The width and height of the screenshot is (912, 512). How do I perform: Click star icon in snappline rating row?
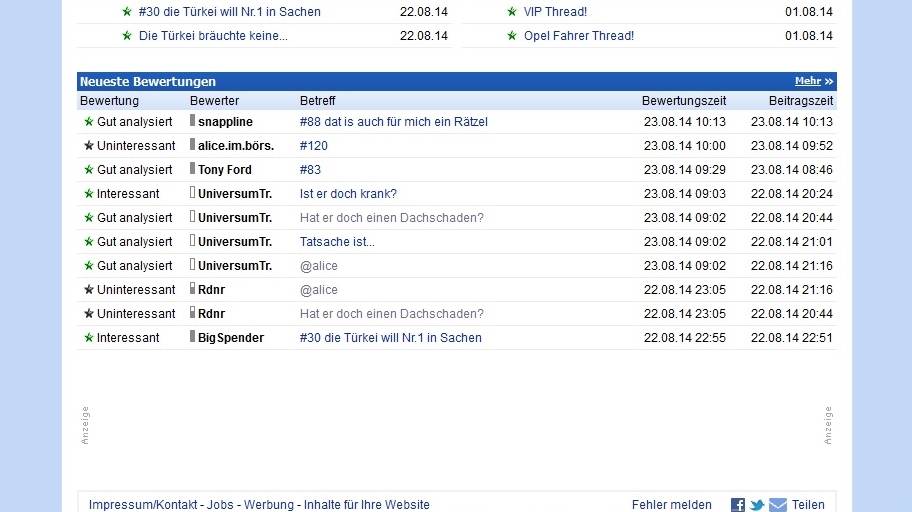pos(88,122)
